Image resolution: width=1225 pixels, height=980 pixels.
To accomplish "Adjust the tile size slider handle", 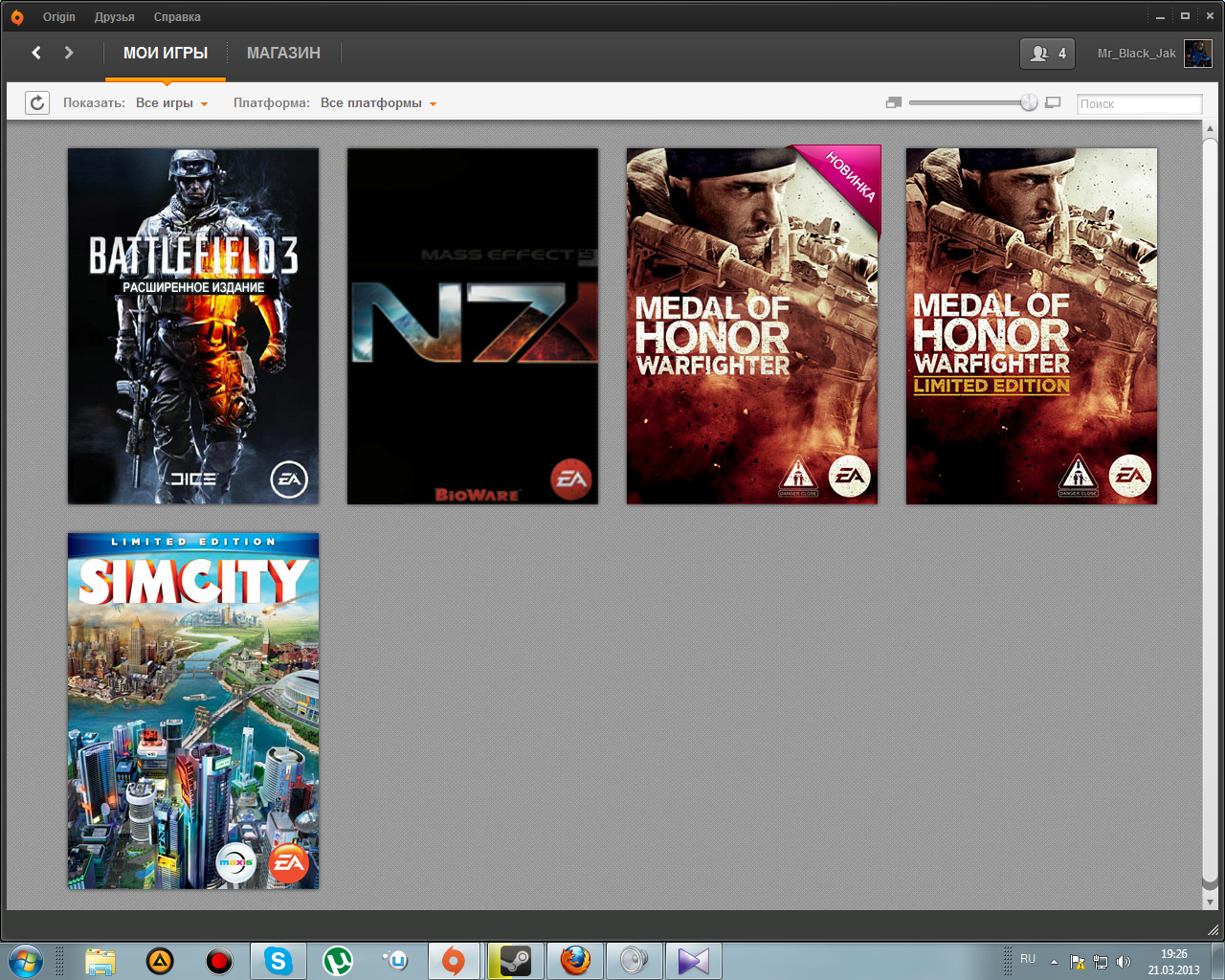I will (x=1029, y=102).
